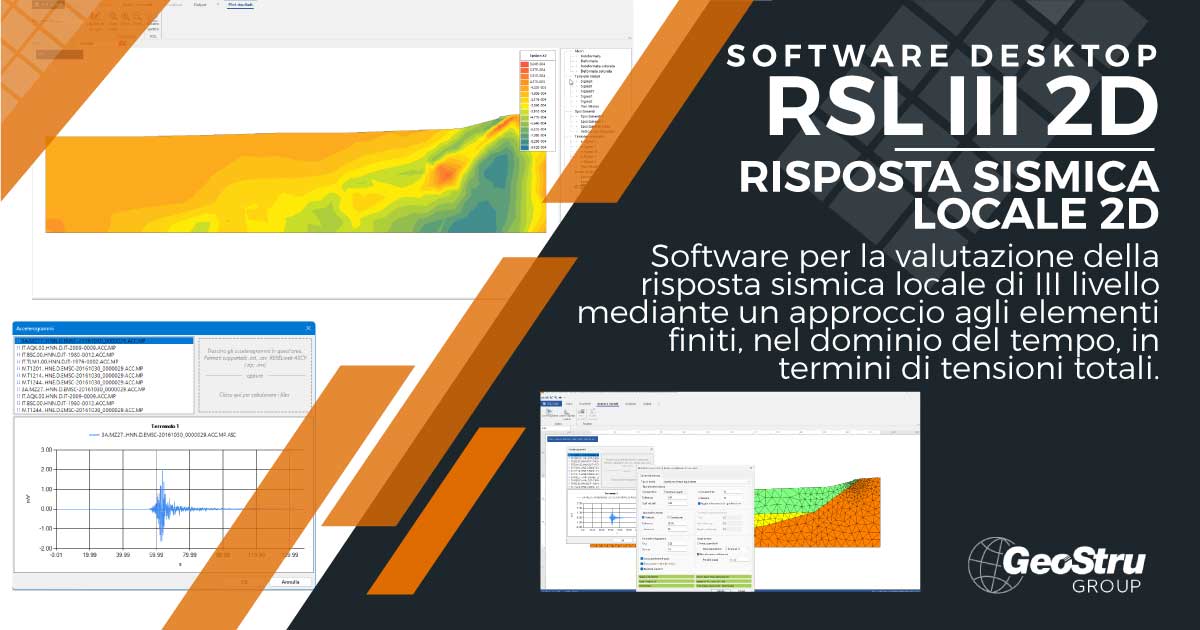This screenshot has height=630, width=1200.
Task: Click the top red swatch in the Spettro legend
Action: (x=524, y=64)
